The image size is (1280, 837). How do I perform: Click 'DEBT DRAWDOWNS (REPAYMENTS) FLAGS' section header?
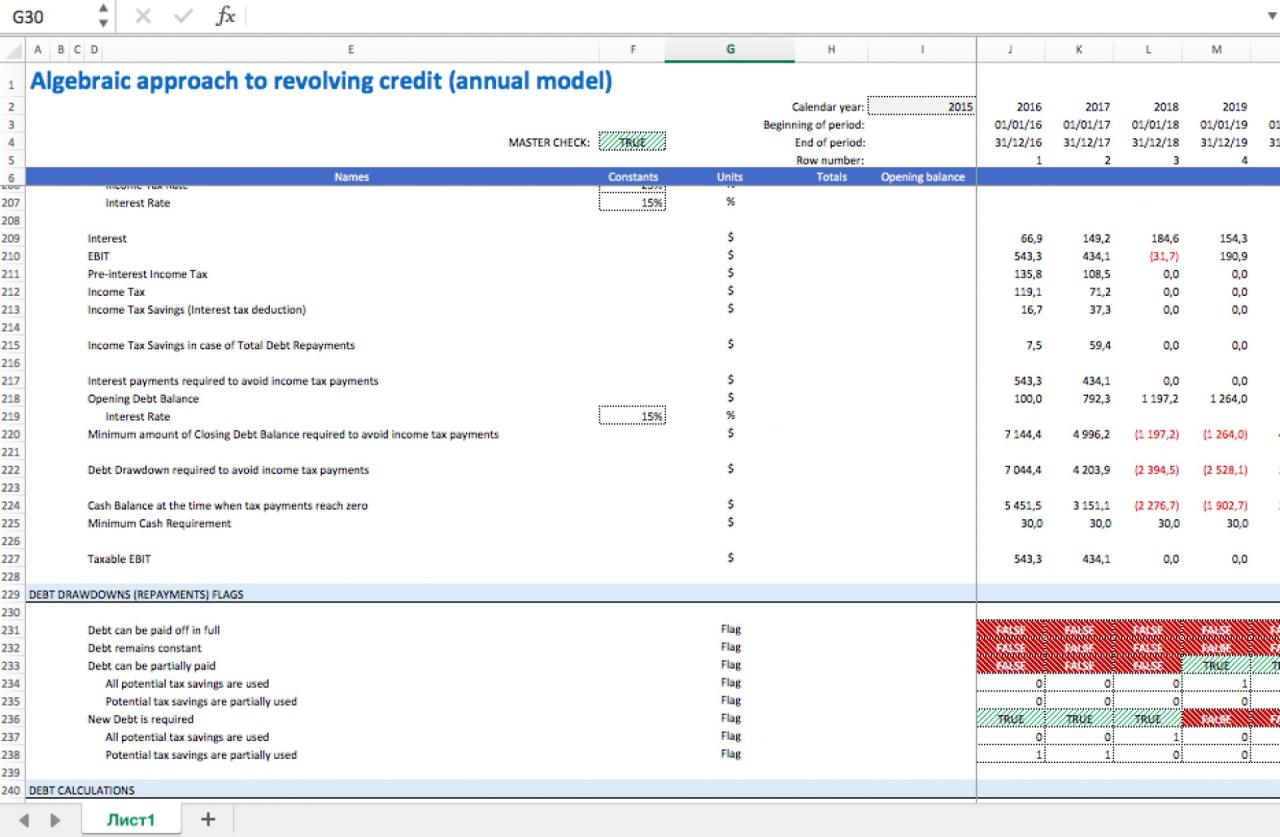click(x=135, y=594)
